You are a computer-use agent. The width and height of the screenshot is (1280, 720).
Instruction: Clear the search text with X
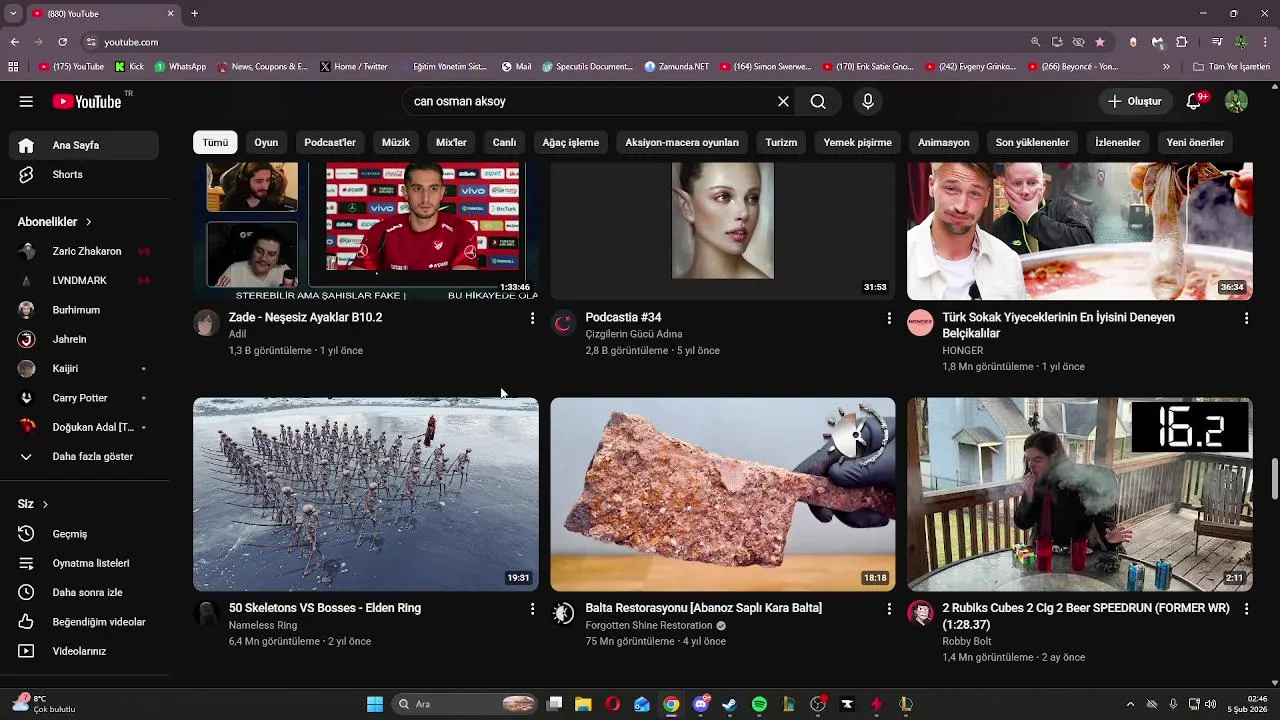click(783, 101)
